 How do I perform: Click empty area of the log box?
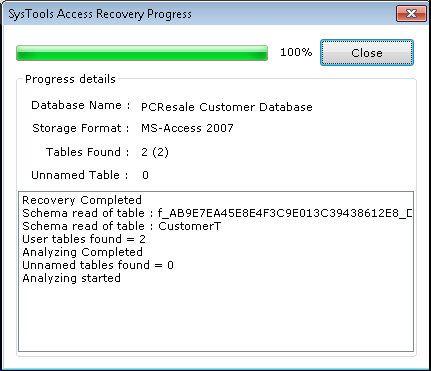click(216, 317)
